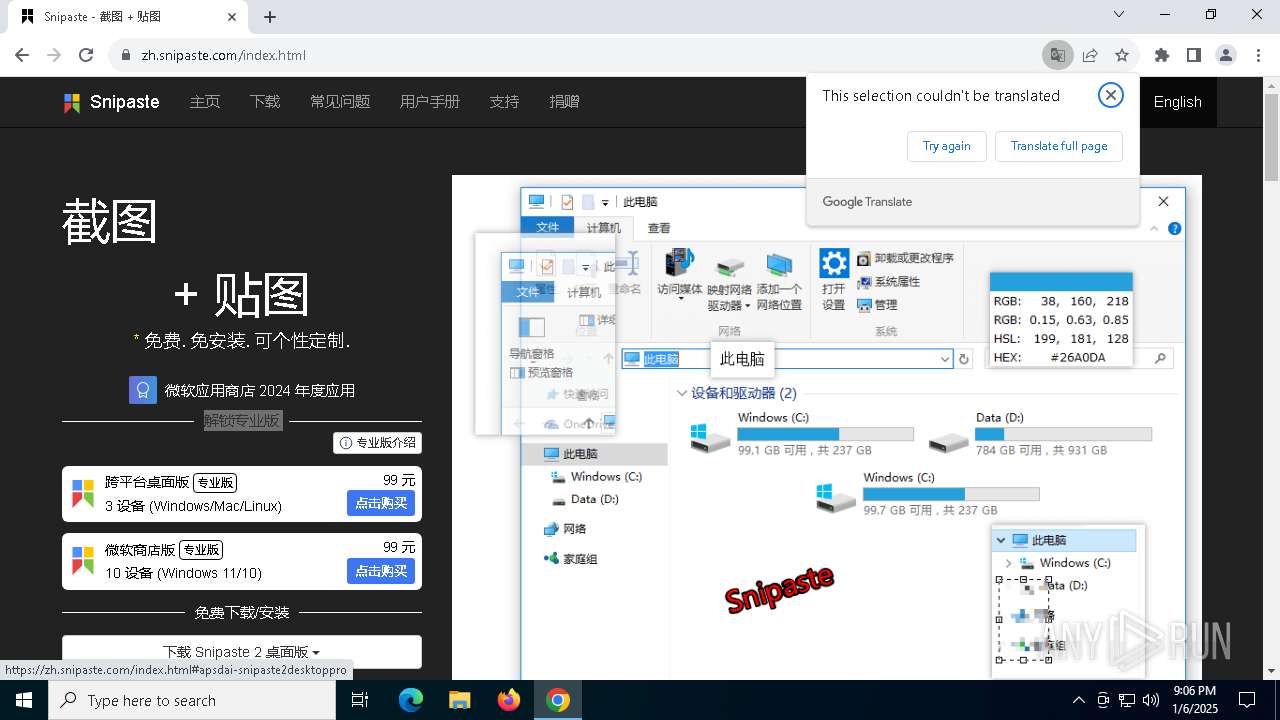Open the Chrome extensions puzzle icon
The image size is (1280, 720).
pos(1162,55)
